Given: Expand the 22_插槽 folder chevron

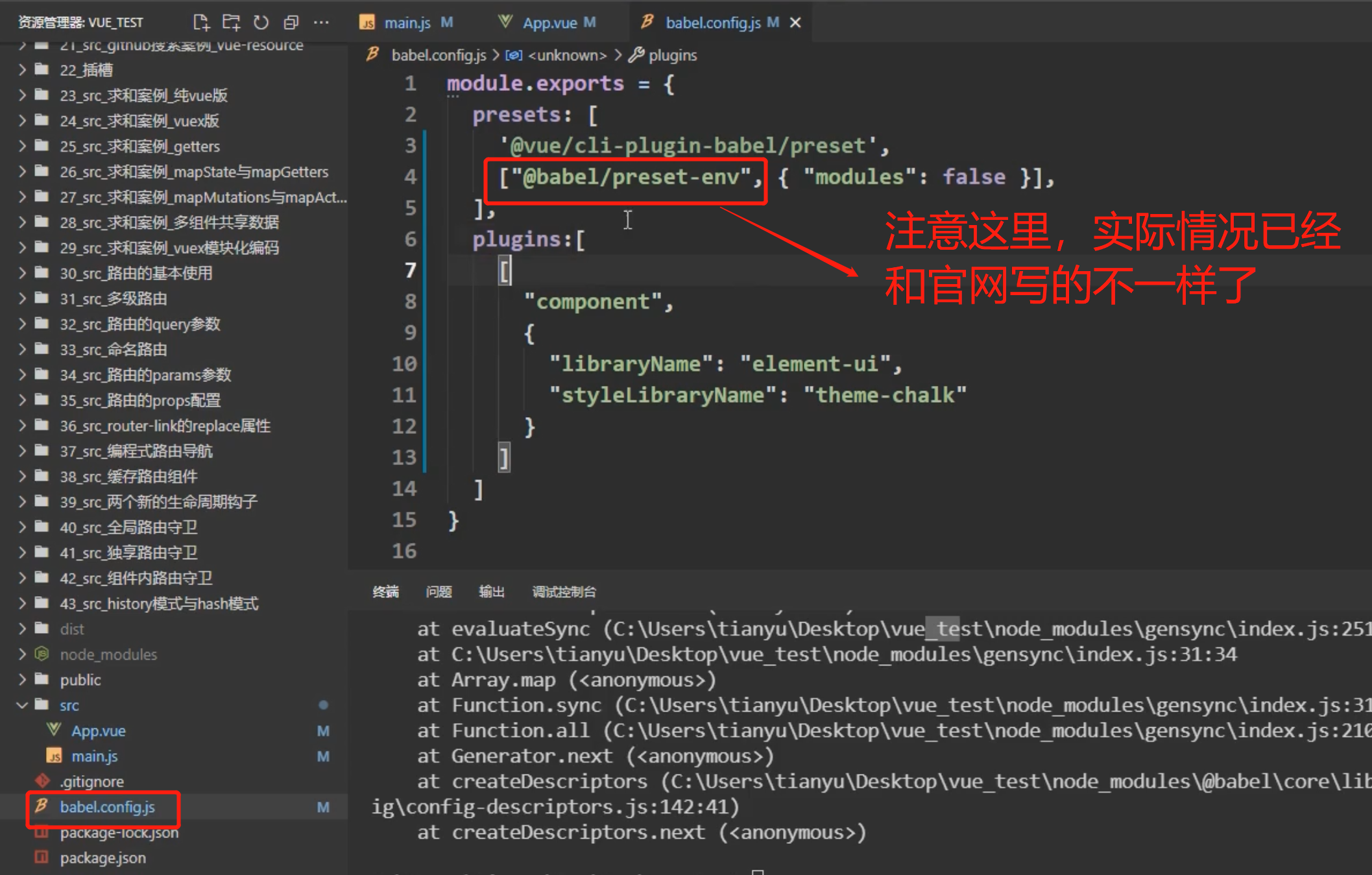Looking at the screenshot, I should (23, 69).
